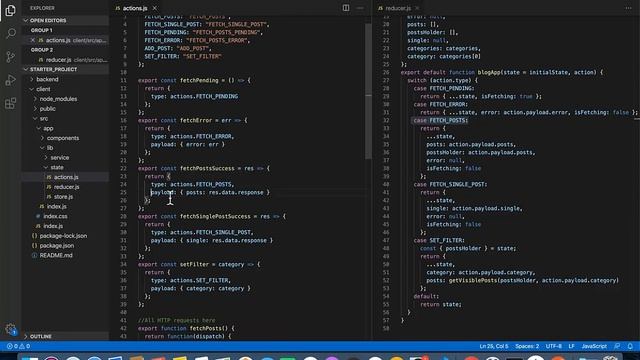Change indentation via Spaces: 2
Viewport: 640px width, 360px height.
(x=527, y=346)
